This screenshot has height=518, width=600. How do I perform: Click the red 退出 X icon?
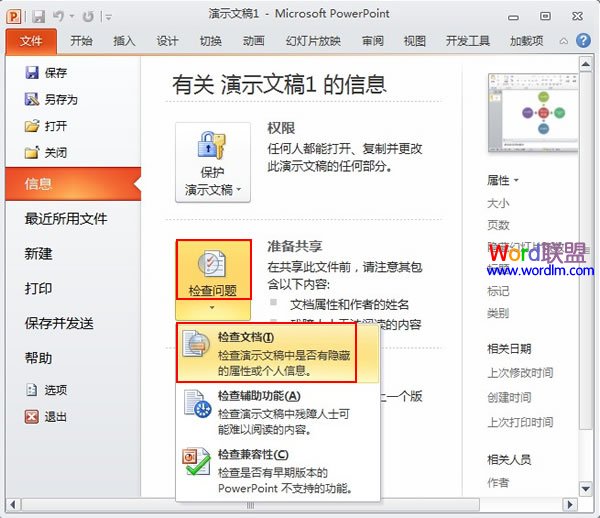click(32, 417)
